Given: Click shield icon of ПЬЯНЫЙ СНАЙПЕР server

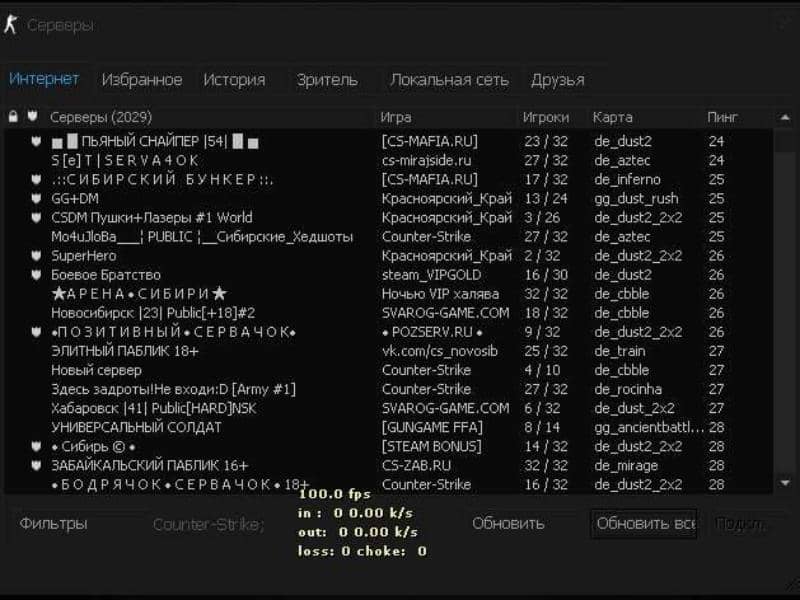Looking at the screenshot, I should (x=36, y=141).
